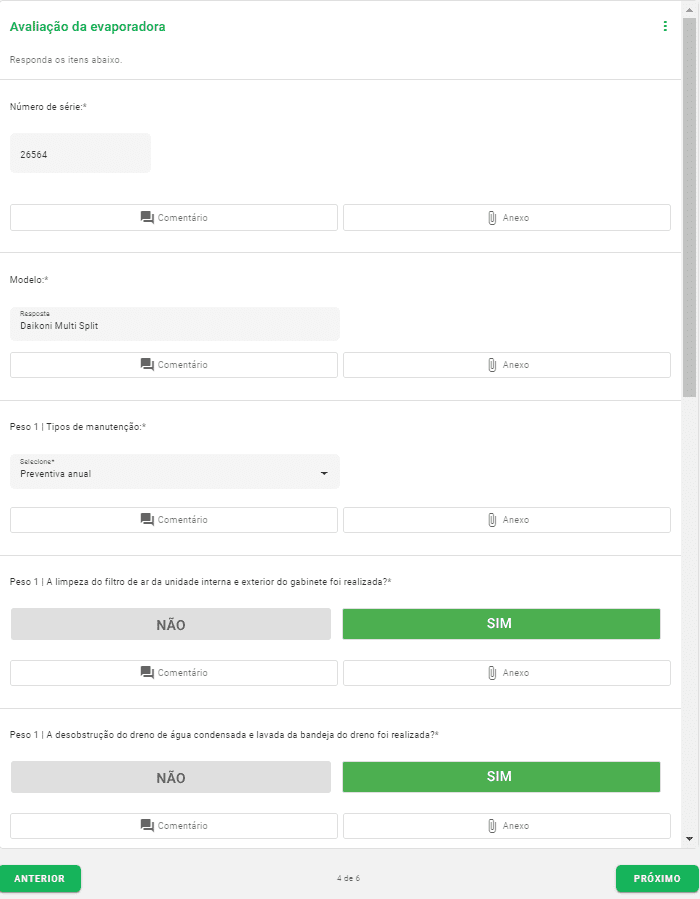Choose NÃO for the drain unblocking question
The height and width of the screenshot is (899, 700).
pos(170,777)
